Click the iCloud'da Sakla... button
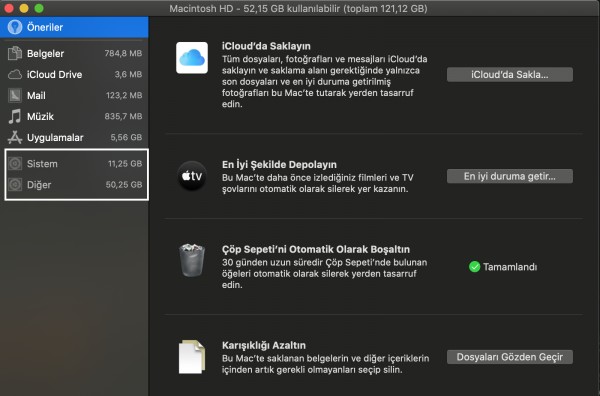The height and width of the screenshot is (396, 600). click(510, 75)
